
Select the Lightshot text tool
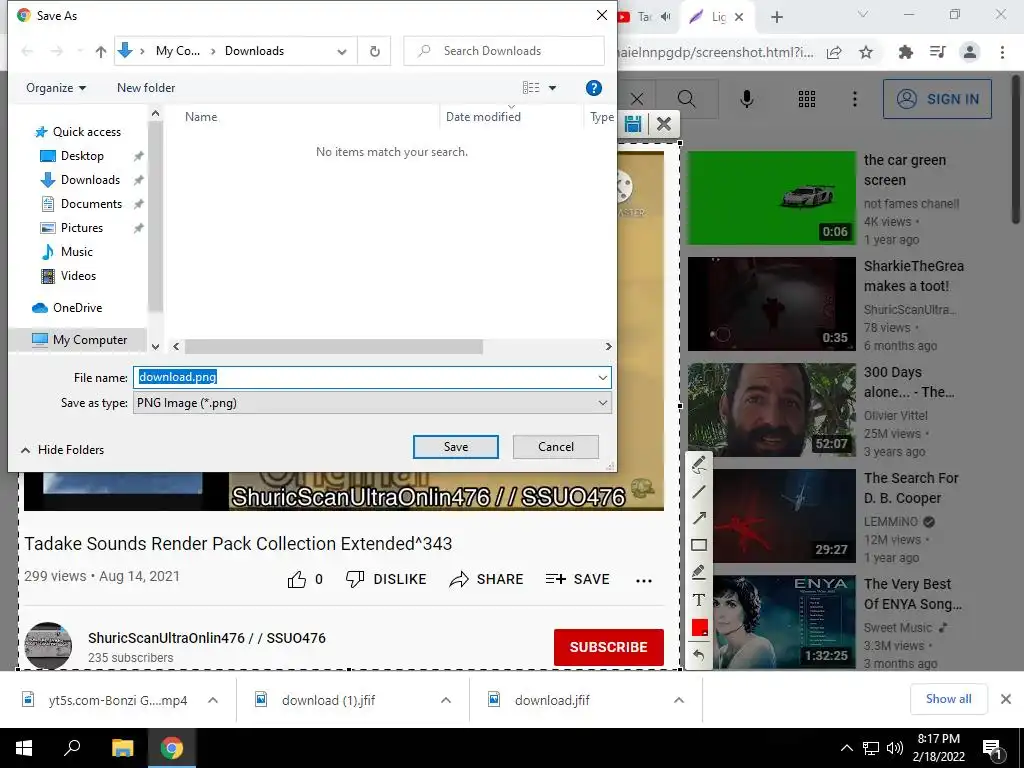699,600
